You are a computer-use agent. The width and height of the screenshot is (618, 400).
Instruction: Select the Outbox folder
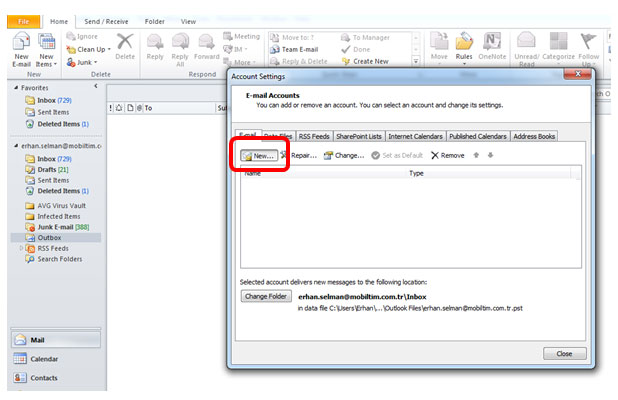[x=56, y=238]
